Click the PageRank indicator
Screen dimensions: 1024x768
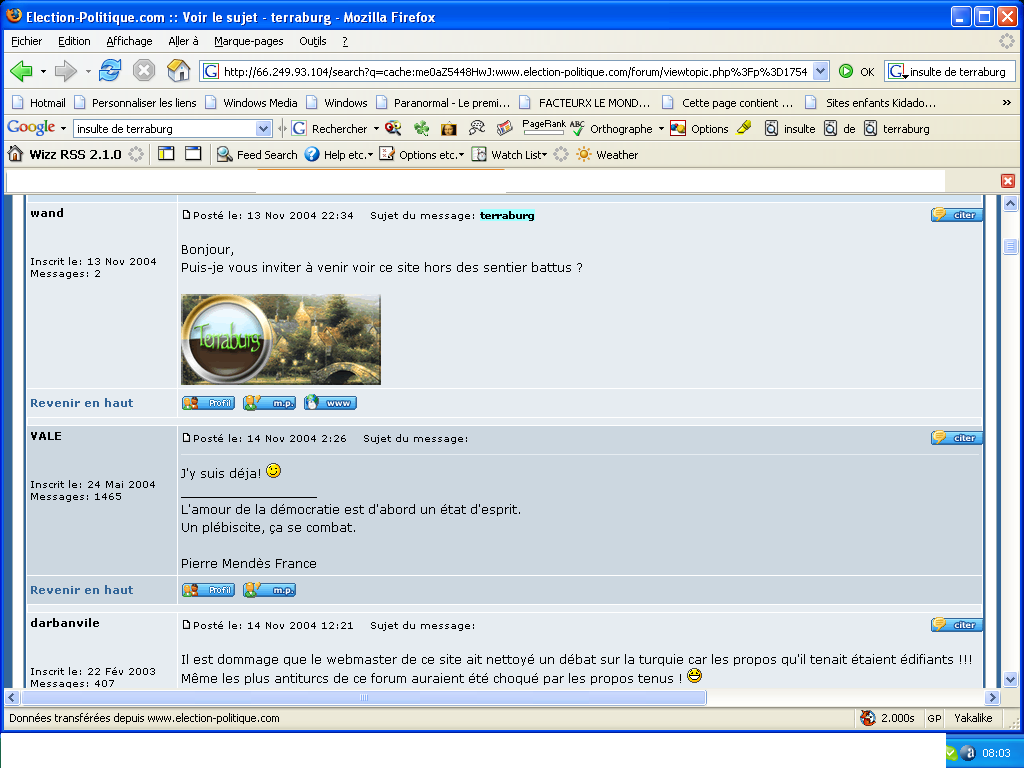click(x=543, y=127)
